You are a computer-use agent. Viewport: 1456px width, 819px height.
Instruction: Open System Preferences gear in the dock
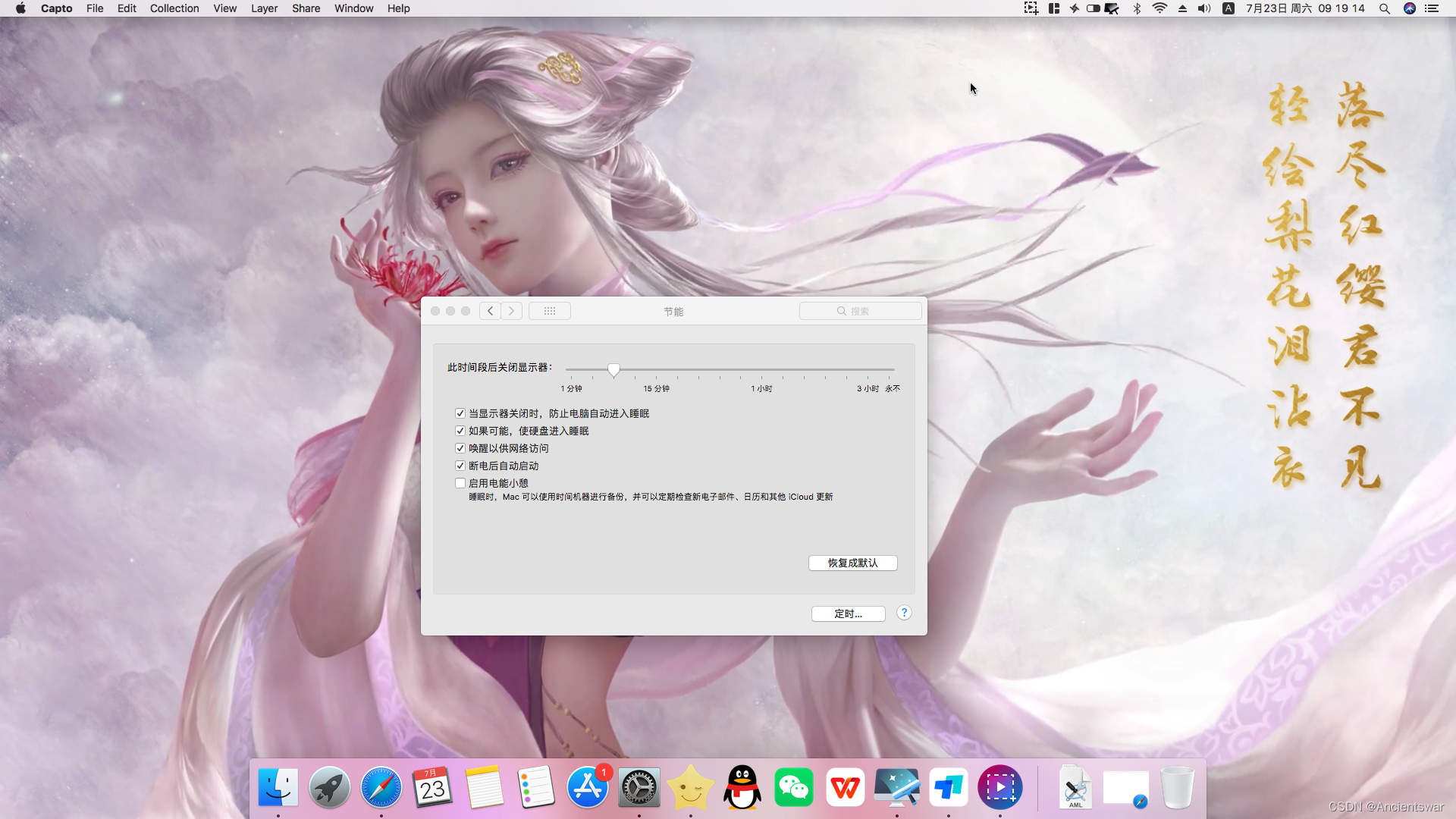[639, 787]
